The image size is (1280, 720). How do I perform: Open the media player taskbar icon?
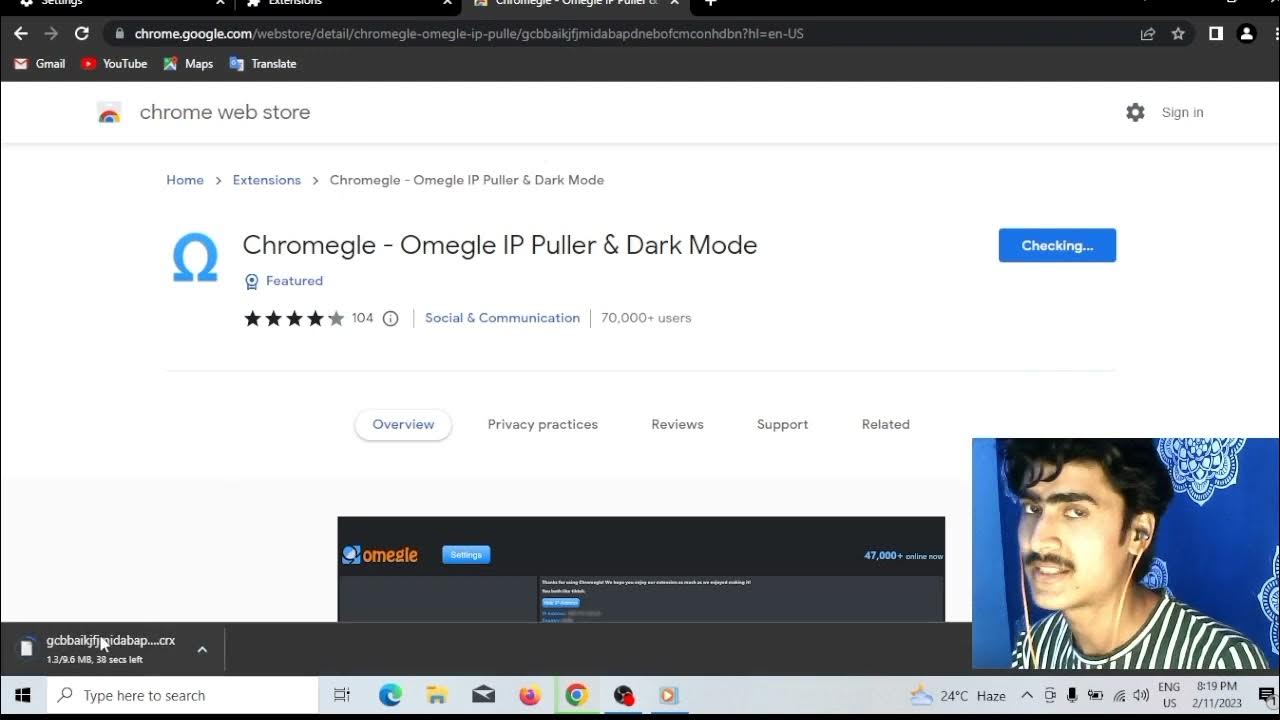point(669,695)
